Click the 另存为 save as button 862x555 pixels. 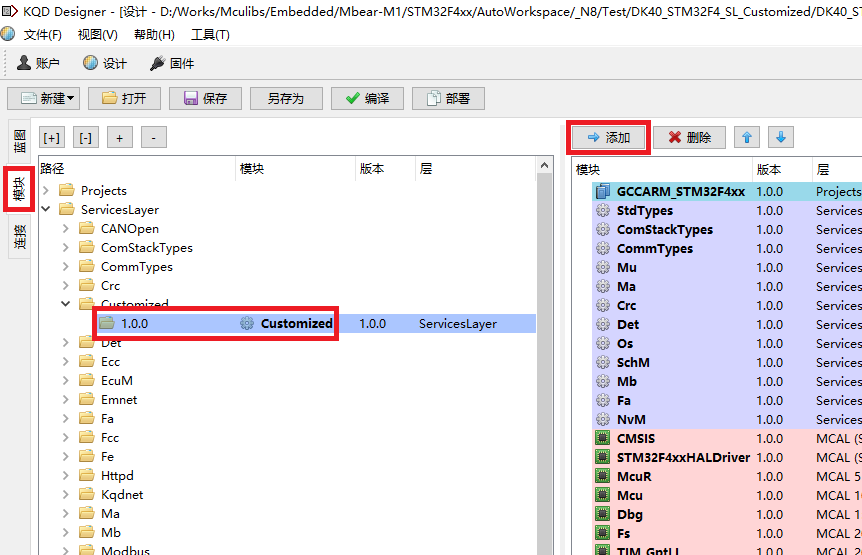click(x=285, y=98)
